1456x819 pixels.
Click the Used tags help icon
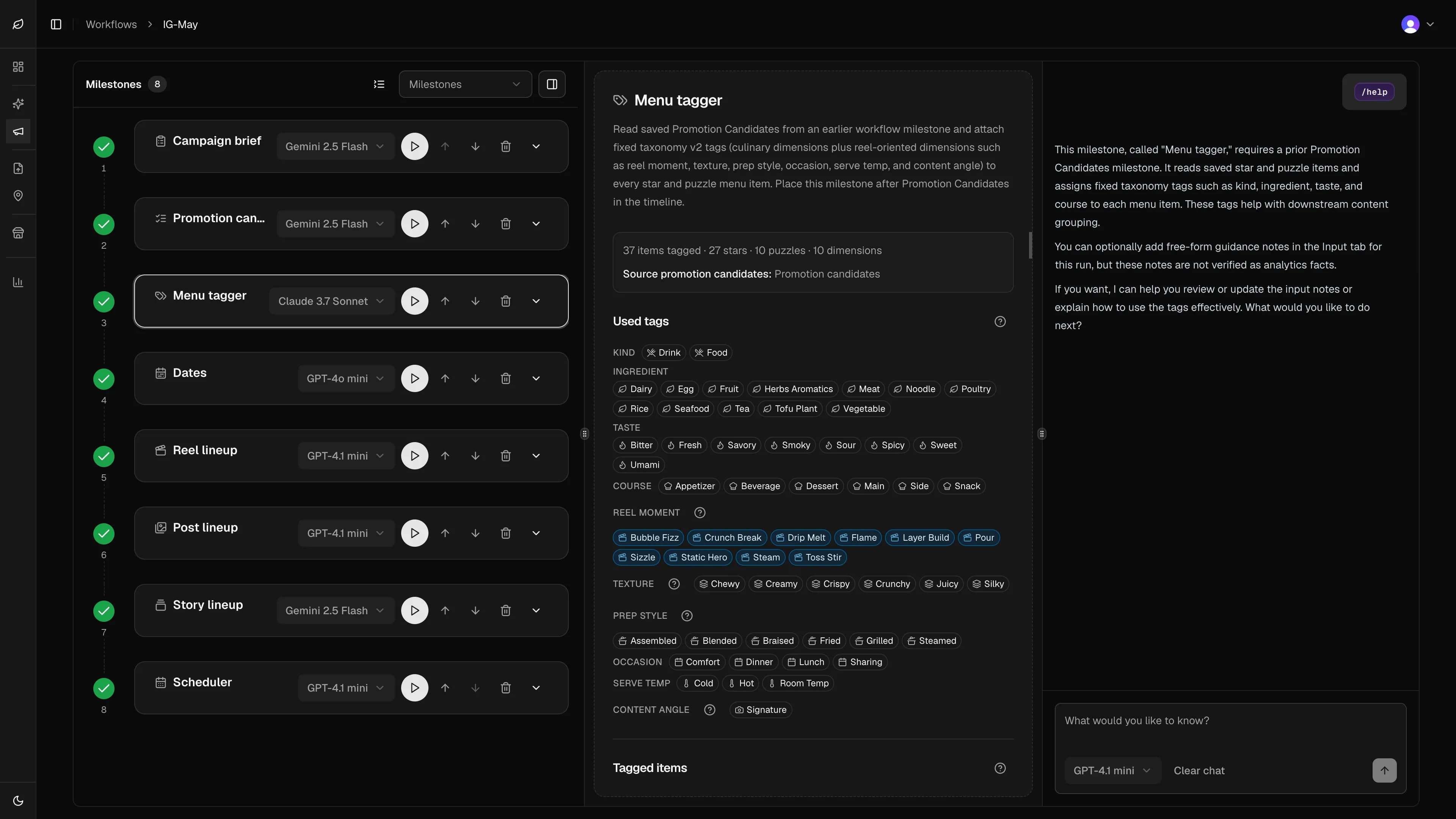pos(1000,322)
